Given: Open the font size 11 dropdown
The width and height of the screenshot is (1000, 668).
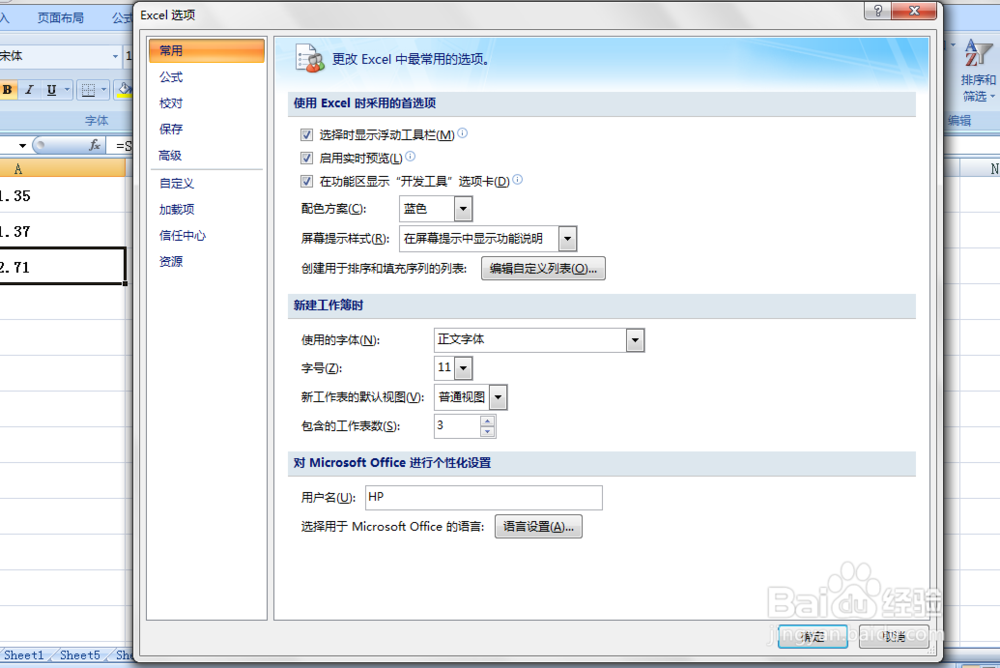Looking at the screenshot, I should click(464, 368).
